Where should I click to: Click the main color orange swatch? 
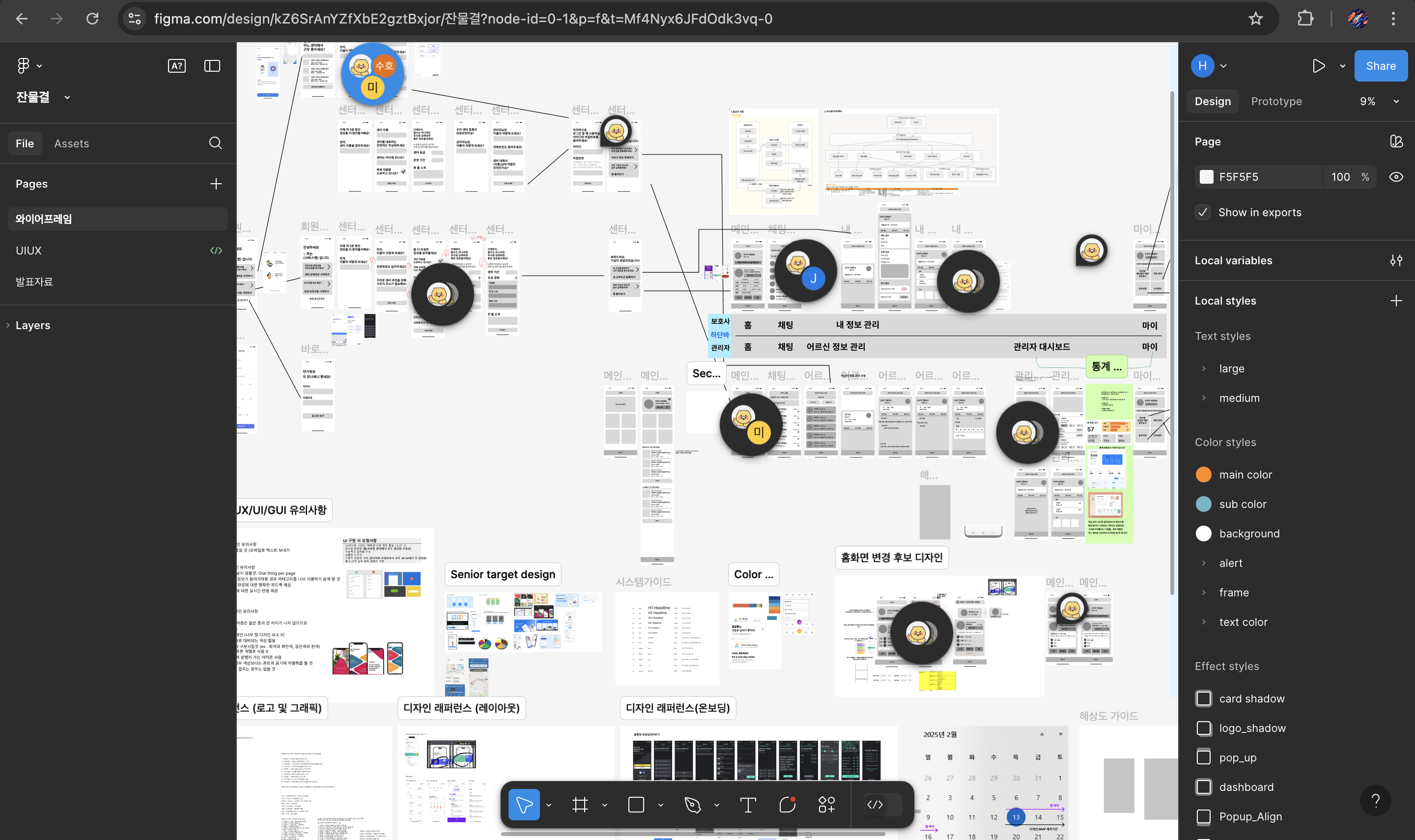tap(1203, 475)
